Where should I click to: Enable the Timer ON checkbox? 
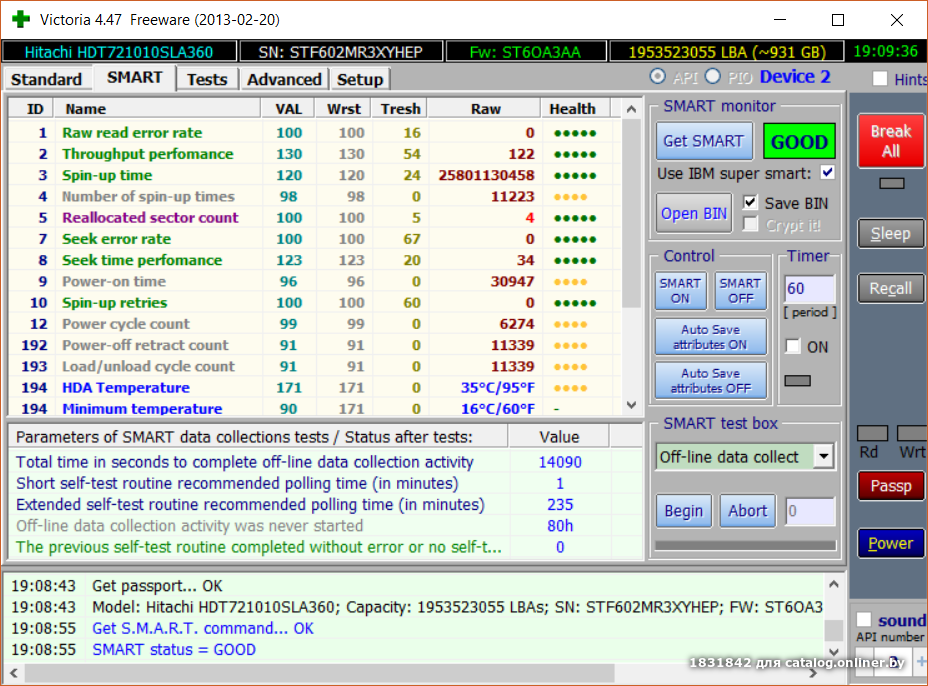pos(792,346)
